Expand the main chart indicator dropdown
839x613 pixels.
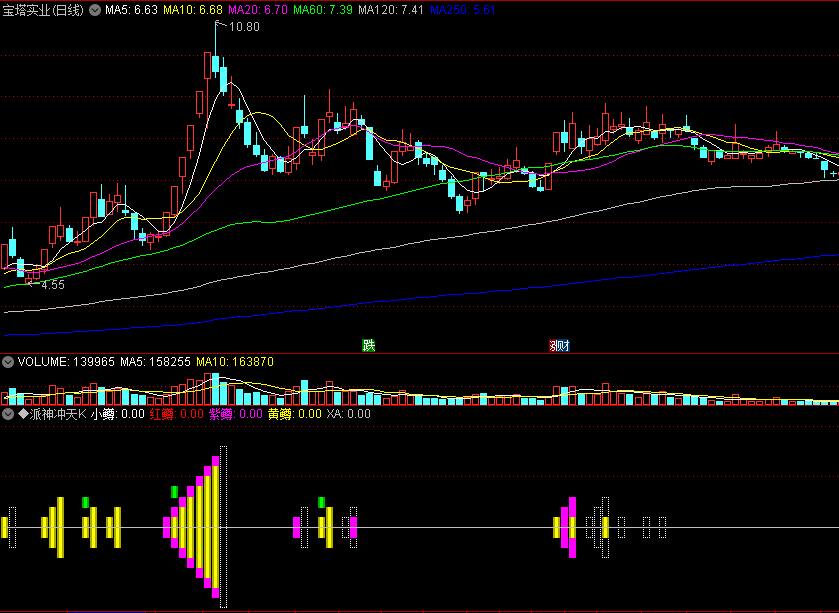(x=95, y=10)
